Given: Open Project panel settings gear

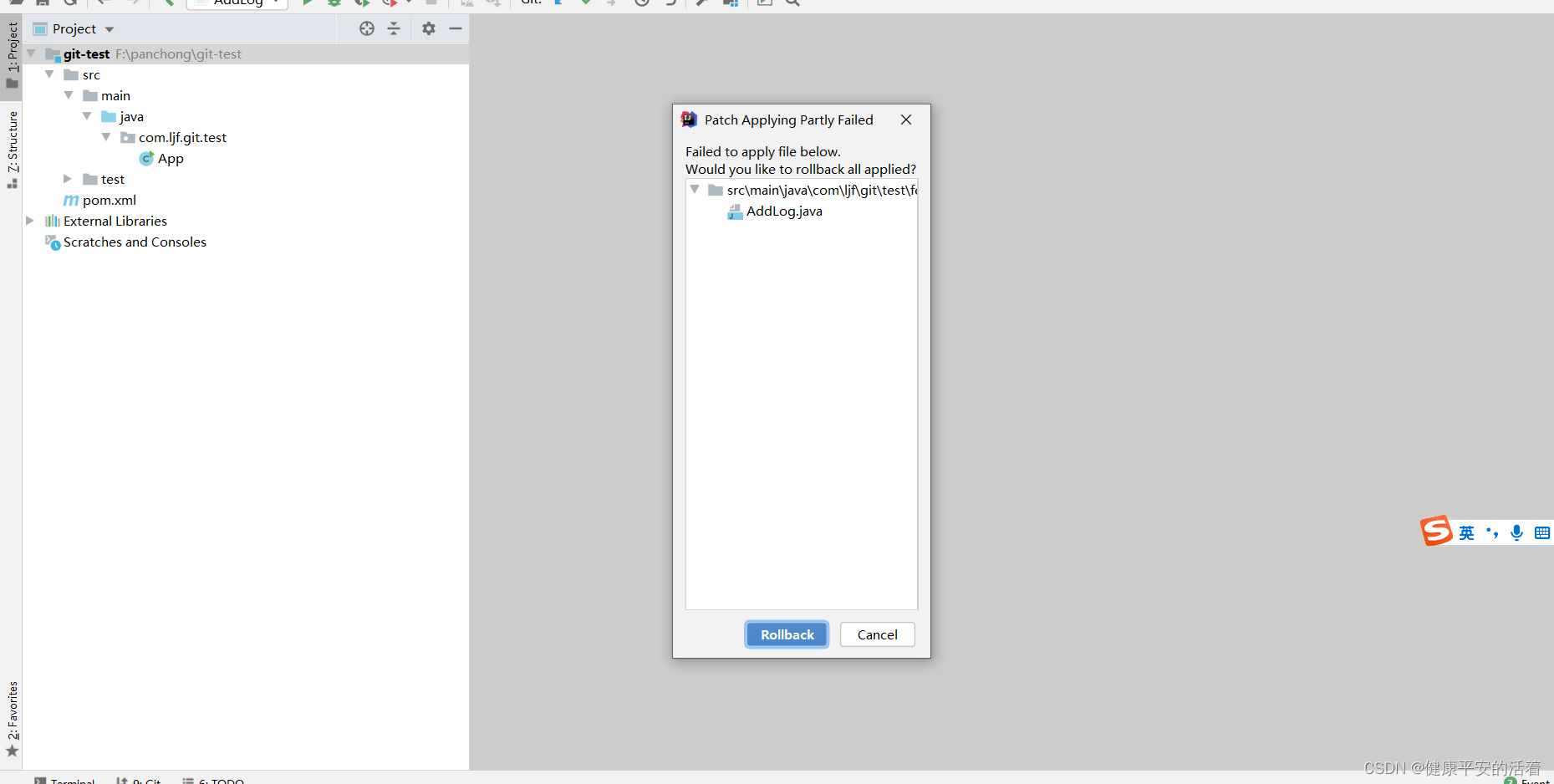Looking at the screenshot, I should (x=429, y=28).
